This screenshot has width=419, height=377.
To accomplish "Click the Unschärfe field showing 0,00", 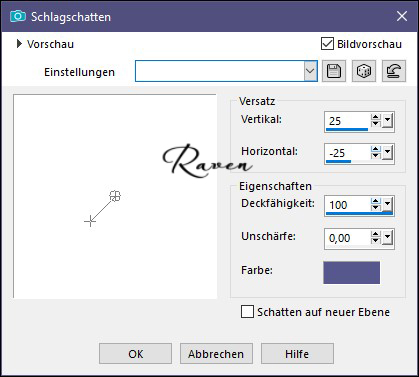I will pyautogui.click(x=348, y=238).
